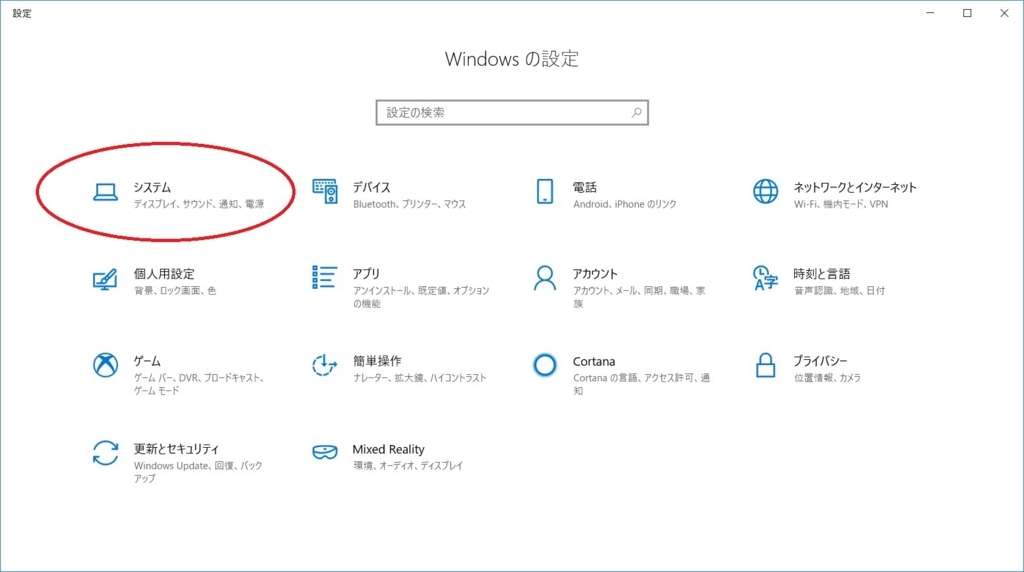Open the 電話 category title
The height and width of the screenshot is (572, 1024).
click(x=584, y=187)
